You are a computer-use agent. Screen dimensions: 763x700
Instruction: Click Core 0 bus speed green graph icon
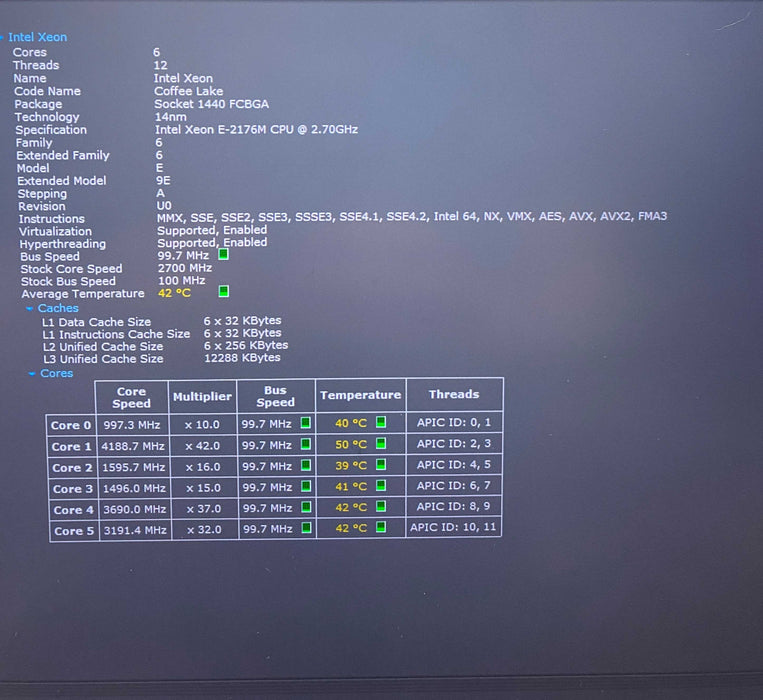pos(306,423)
